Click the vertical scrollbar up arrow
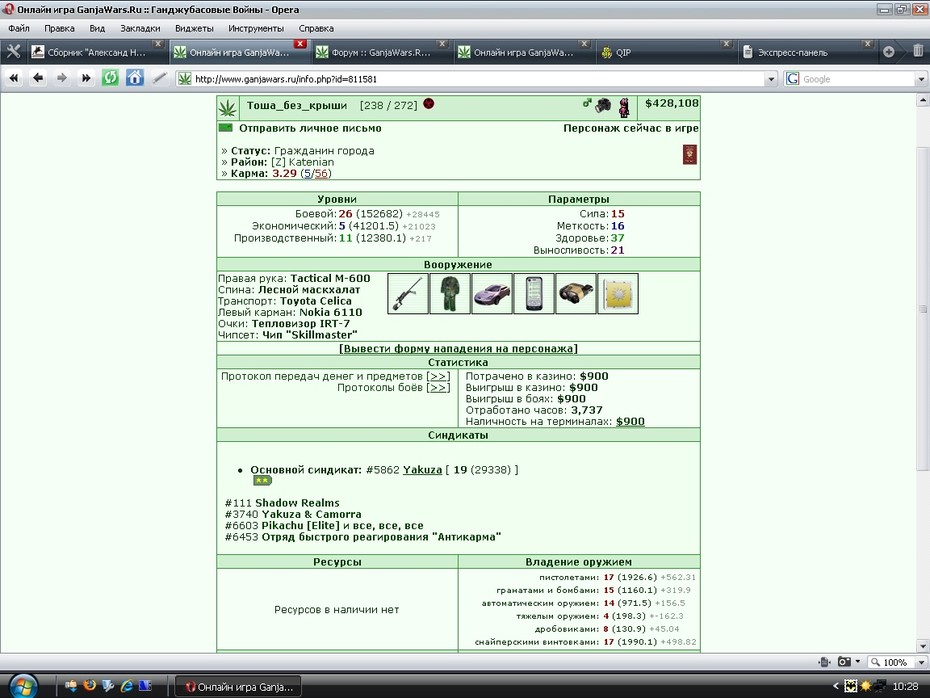The height and width of the screenshot is (698, 930). [x=923, y=101]
